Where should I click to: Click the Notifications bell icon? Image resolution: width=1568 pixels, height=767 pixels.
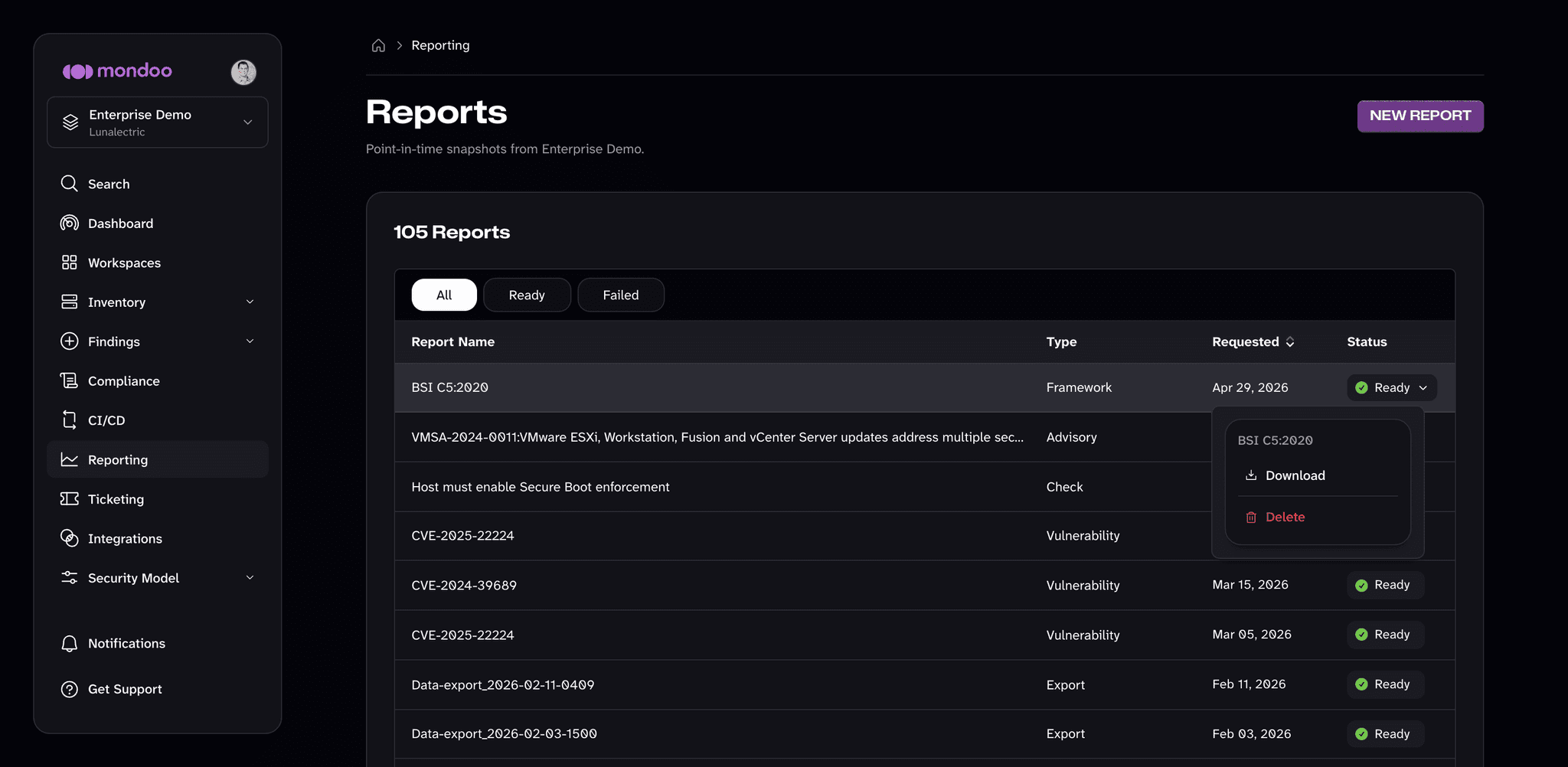tap(70, 644)
